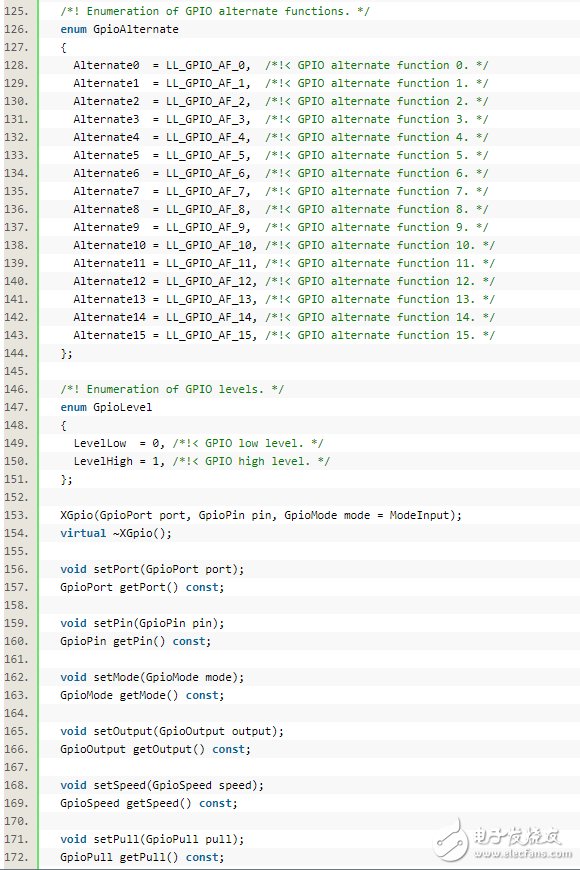The width and height of the screenshot is (580, 870).
Task: Click the comment 'Enumeration of GPIO levels.'
Action: pyautogui.click(x=172, y=389)
